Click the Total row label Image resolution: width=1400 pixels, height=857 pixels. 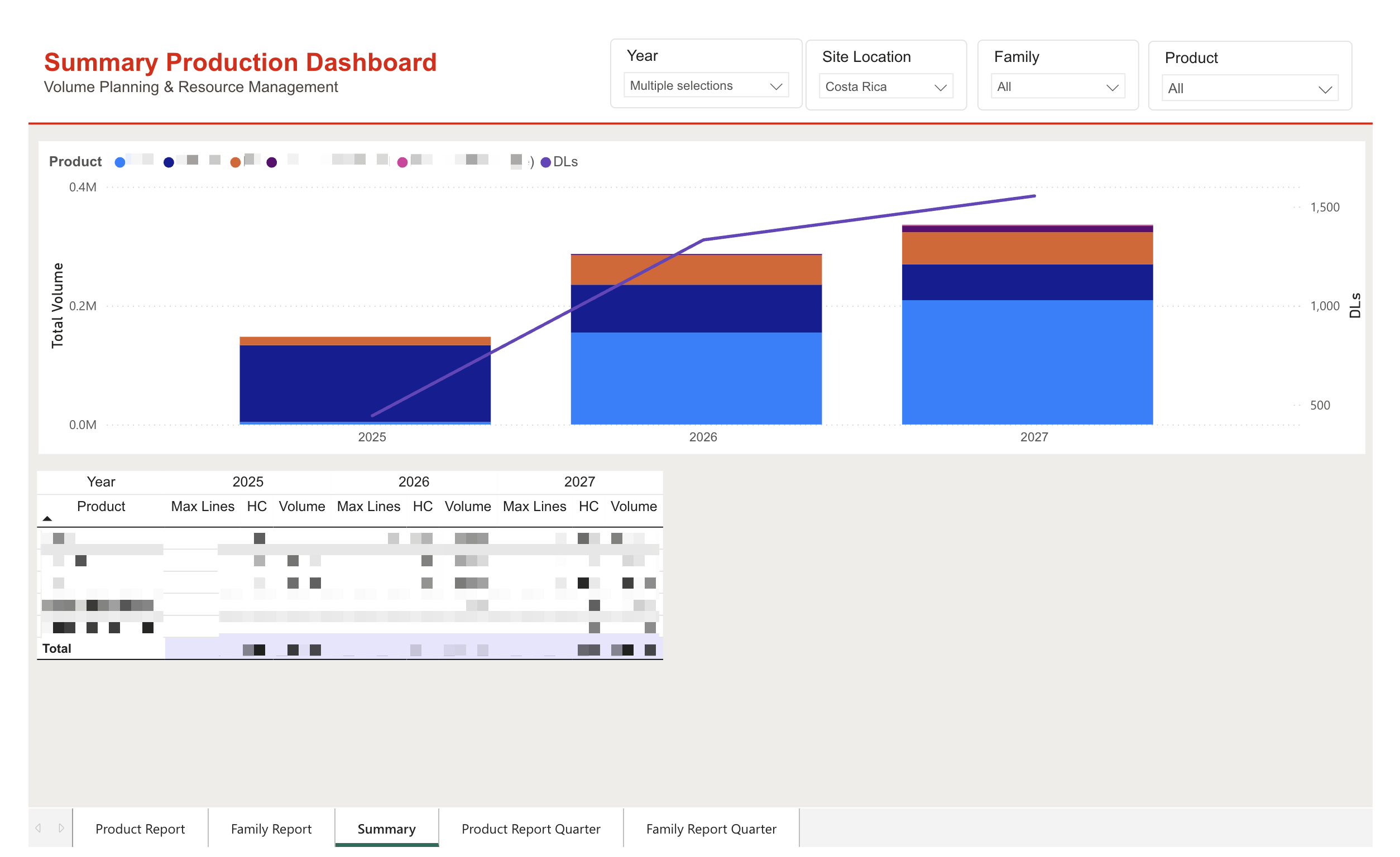(57, 648)
